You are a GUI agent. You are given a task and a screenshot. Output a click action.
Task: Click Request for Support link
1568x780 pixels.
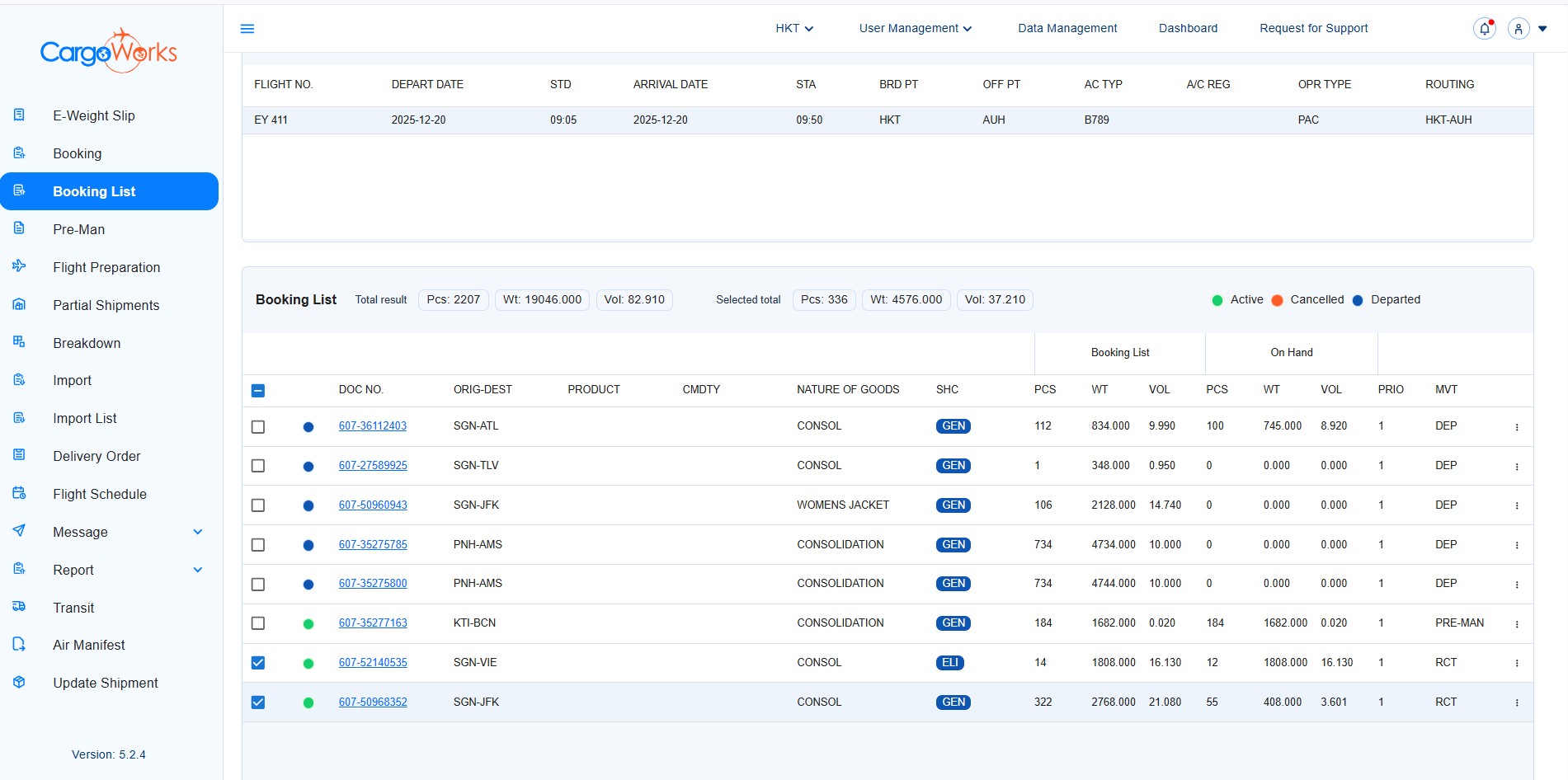[x=1313, y=28]
